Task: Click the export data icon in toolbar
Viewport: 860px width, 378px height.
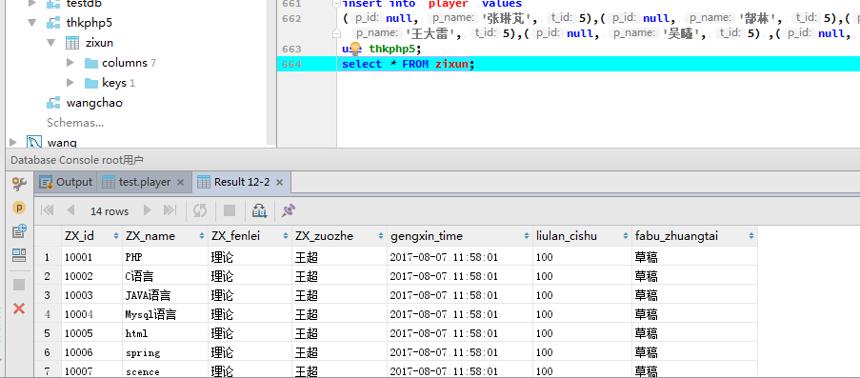Action: (259, 210)
